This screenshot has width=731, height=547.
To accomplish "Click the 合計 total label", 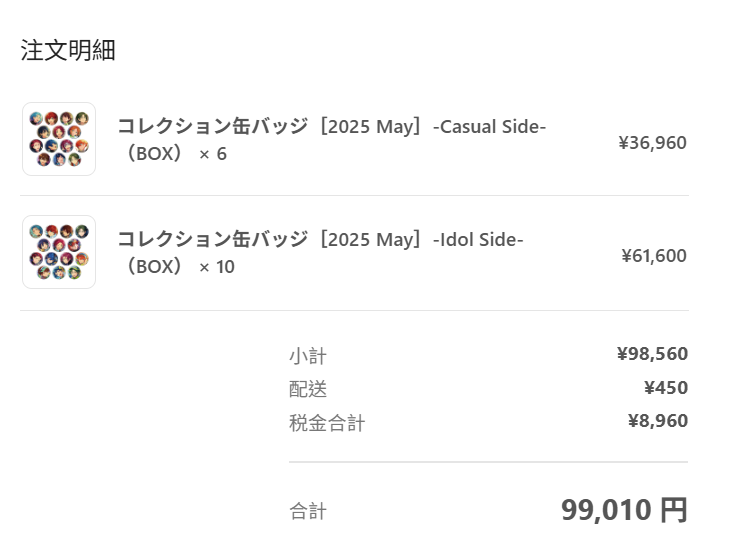I will [308, 511].
